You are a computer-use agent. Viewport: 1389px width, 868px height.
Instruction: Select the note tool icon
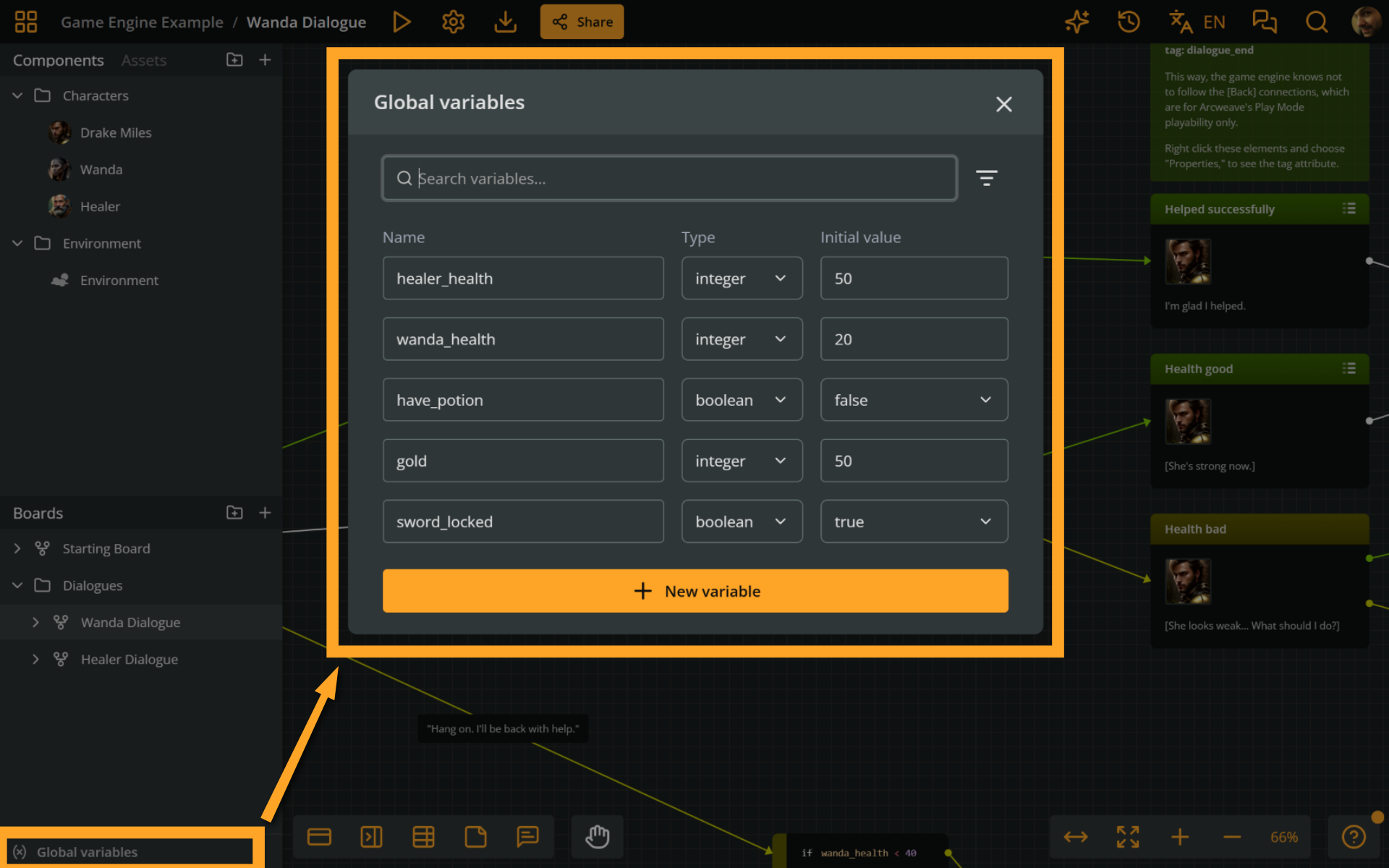[x=475, y=837]
